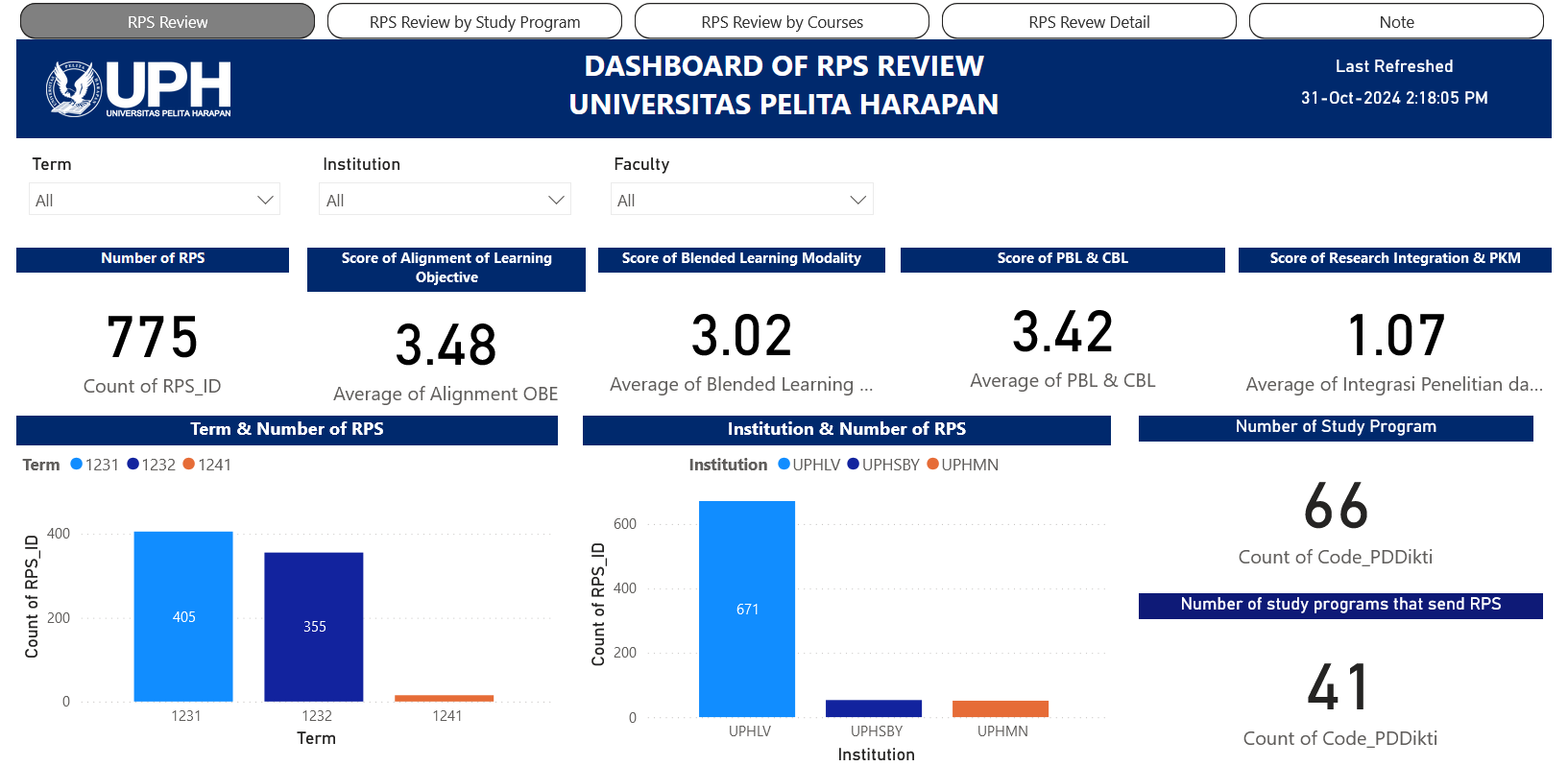Click Score of PBL & CBL header
1568x766 pixels.
(1063, 259)
